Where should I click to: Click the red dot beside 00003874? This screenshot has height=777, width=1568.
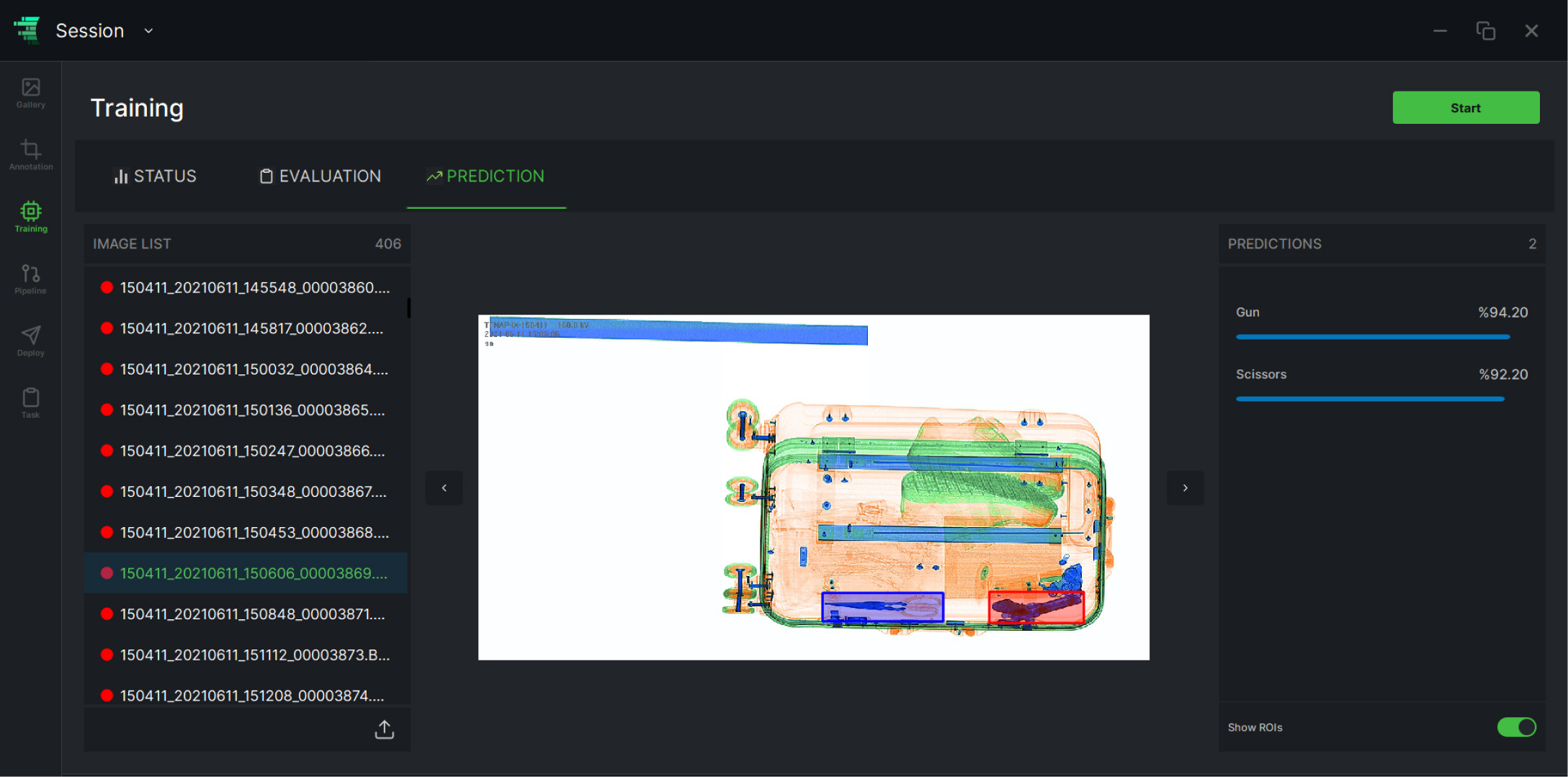pyautogui.click(x=107, y=696)
